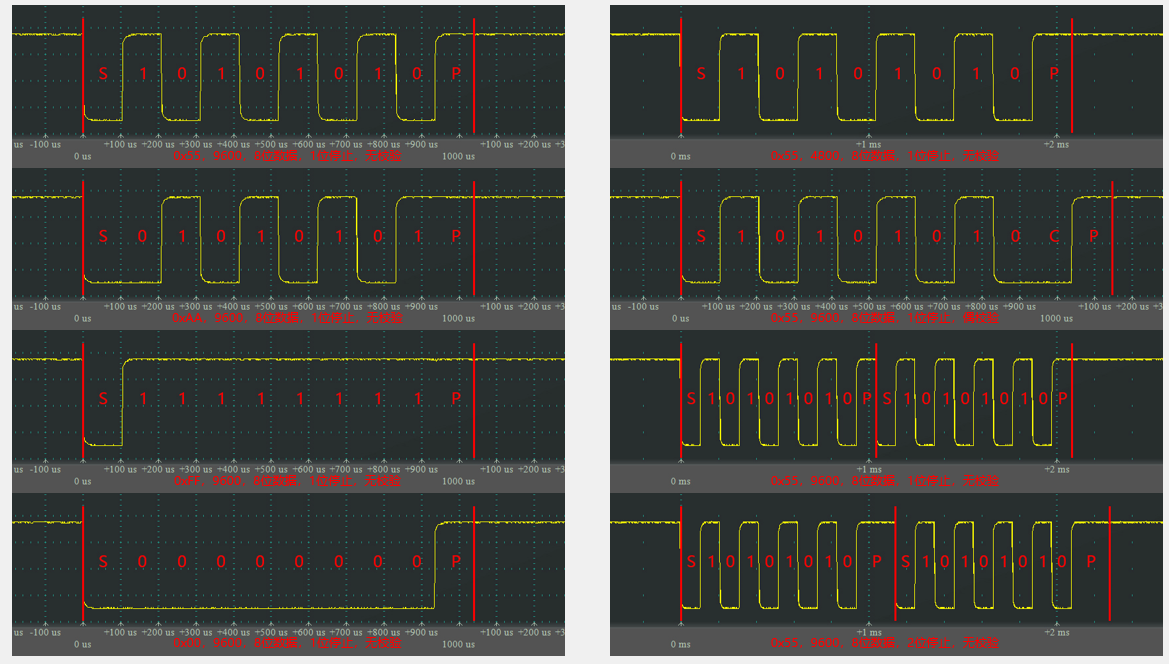Select the 0x00 9600 waveform panel
The image size is (1169, 664).
tap(289, 575)
